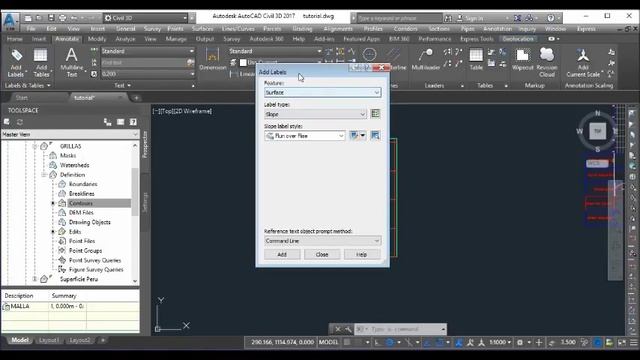Click the Prospector side tab
640x360 pixels.
pyautogui.click(x=144, y=145)
